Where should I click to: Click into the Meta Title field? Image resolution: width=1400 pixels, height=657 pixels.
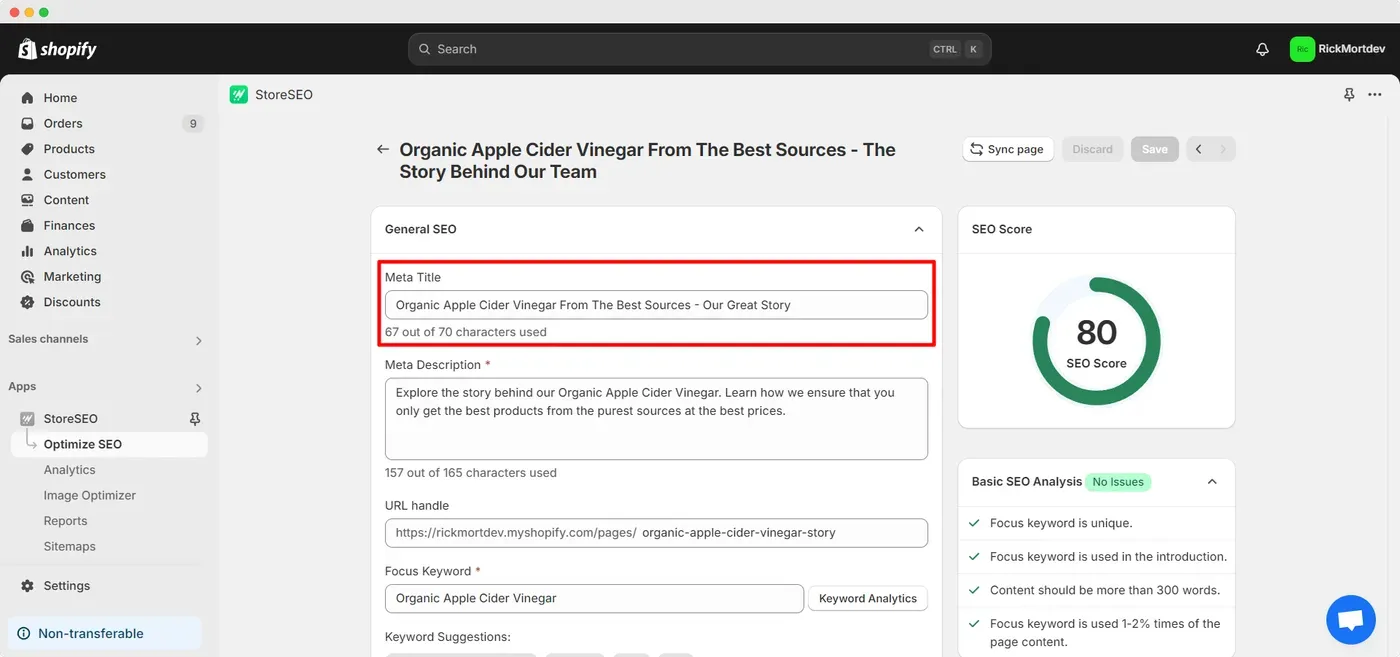coord(656,305)
